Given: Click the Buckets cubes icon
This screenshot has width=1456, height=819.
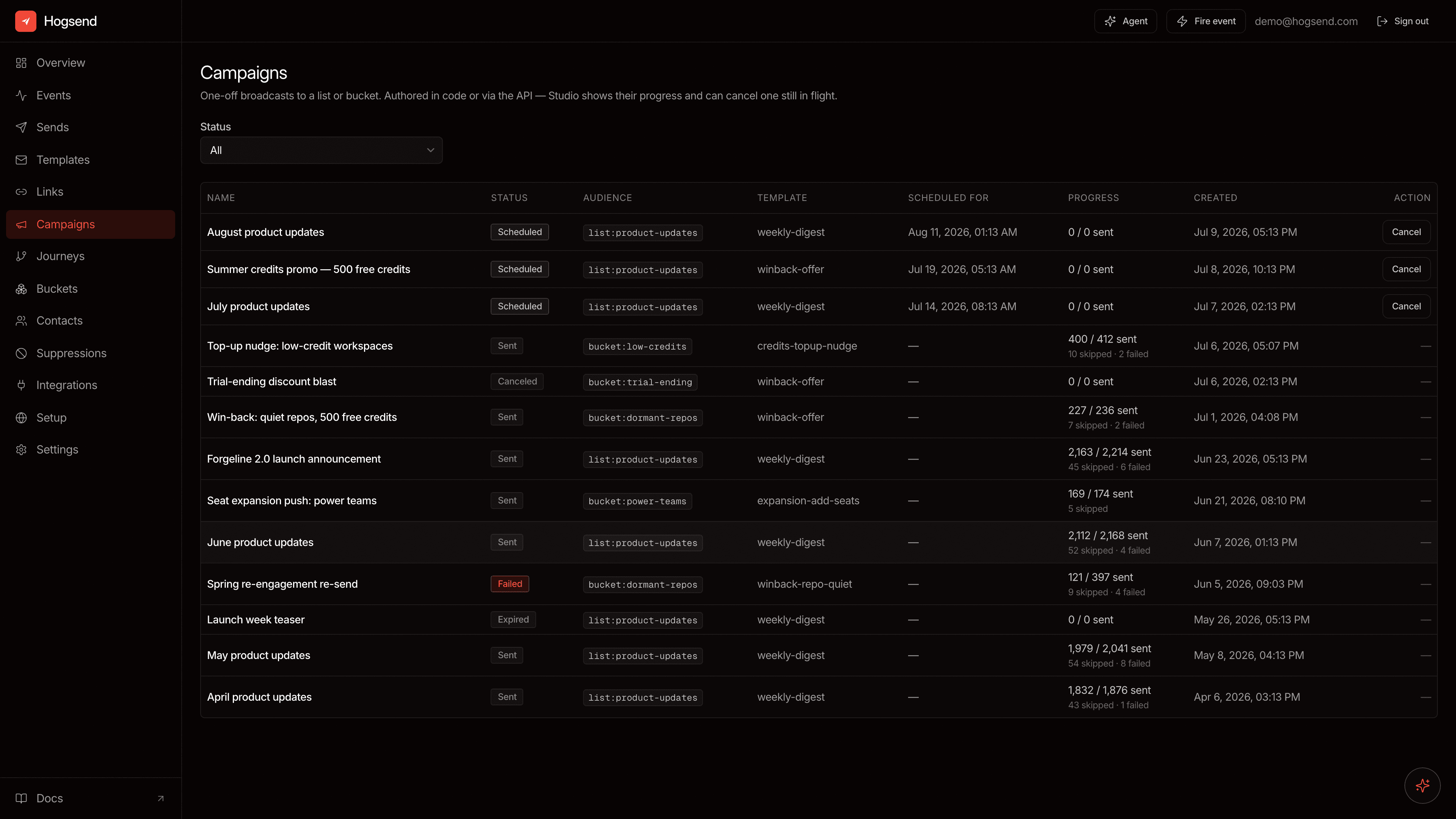Looking at the screenshot, I should [22, 289].
